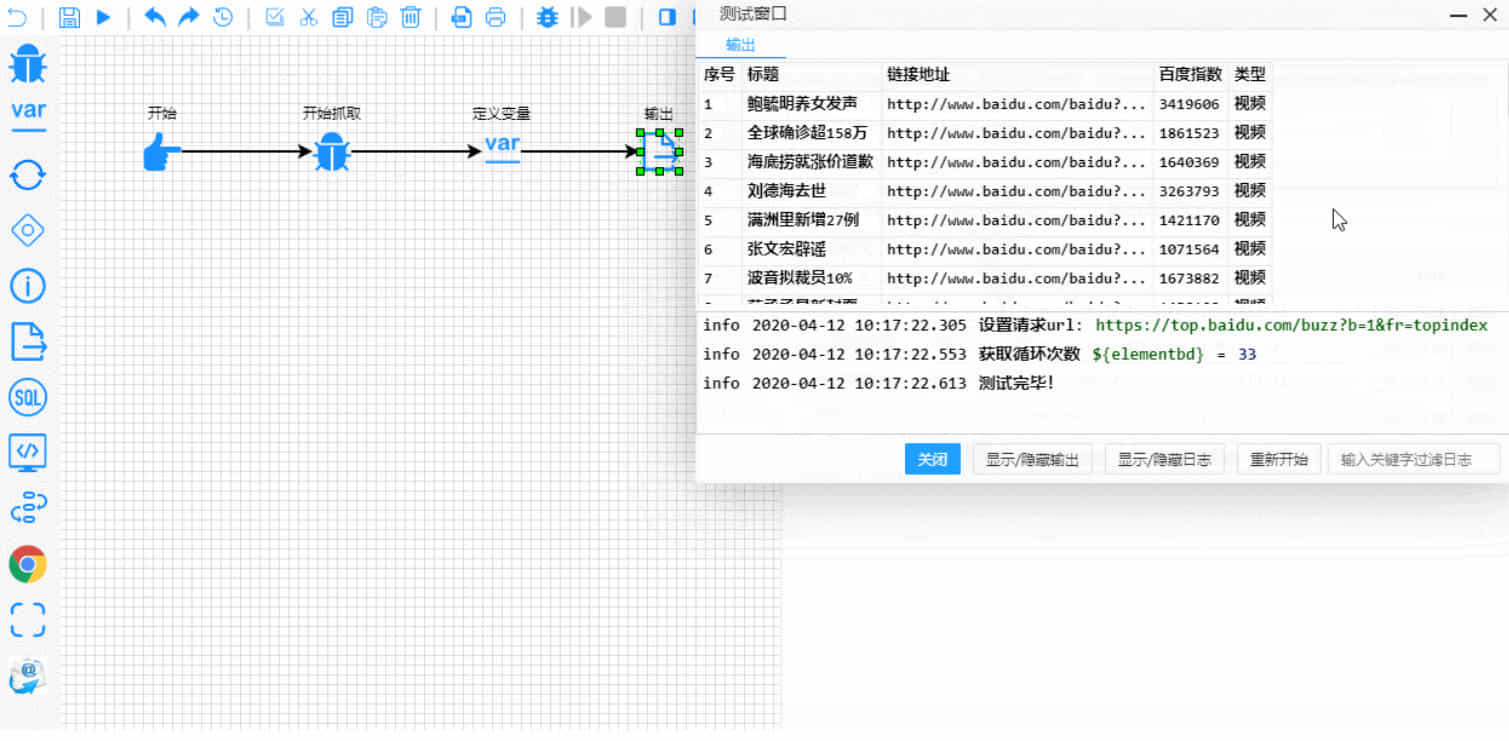Click 显示/隐藏日志 button
Viewport: 1509px width, 741px height.
(1164, 460)
